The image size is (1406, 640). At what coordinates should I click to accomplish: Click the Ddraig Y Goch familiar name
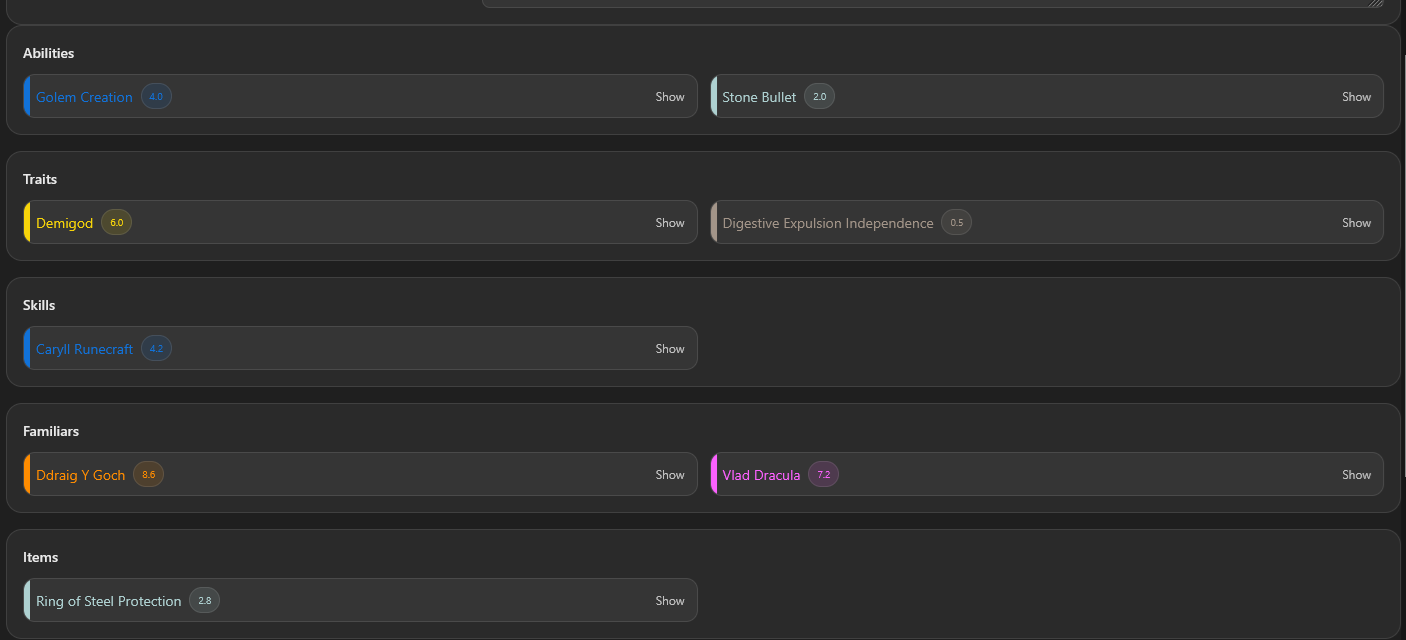80,475
